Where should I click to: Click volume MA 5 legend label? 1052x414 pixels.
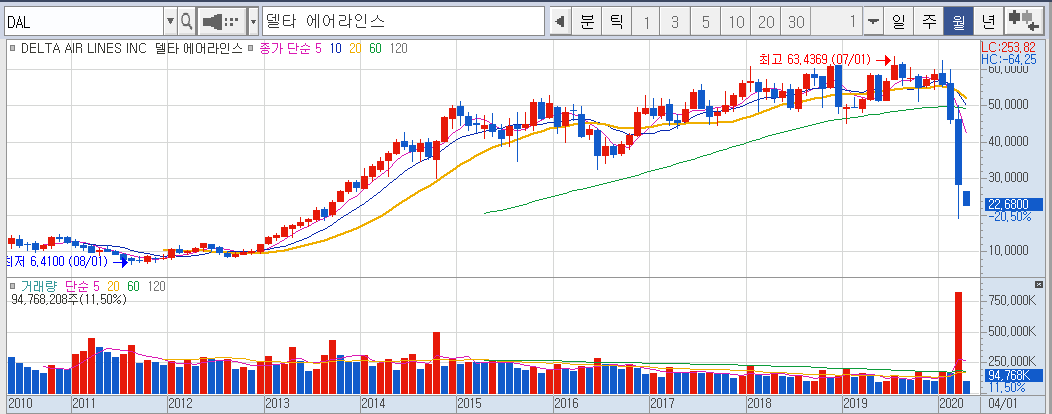pyautogui.click(x=96, y=286)
